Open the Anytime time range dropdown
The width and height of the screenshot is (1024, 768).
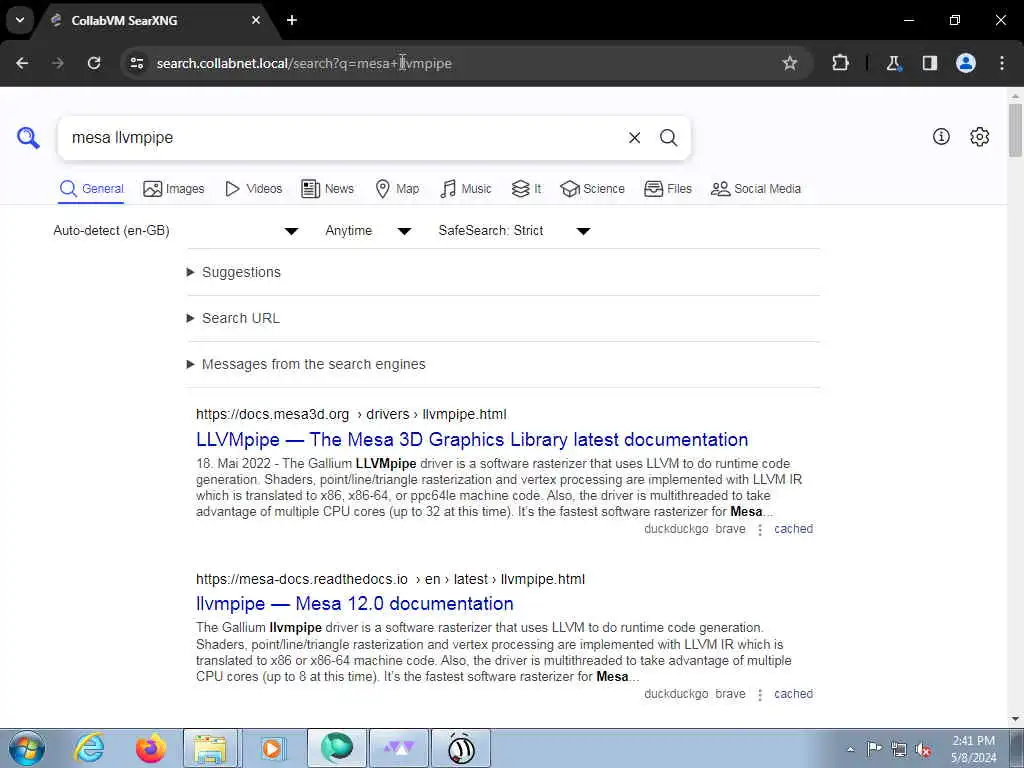[x=368, y=231]
